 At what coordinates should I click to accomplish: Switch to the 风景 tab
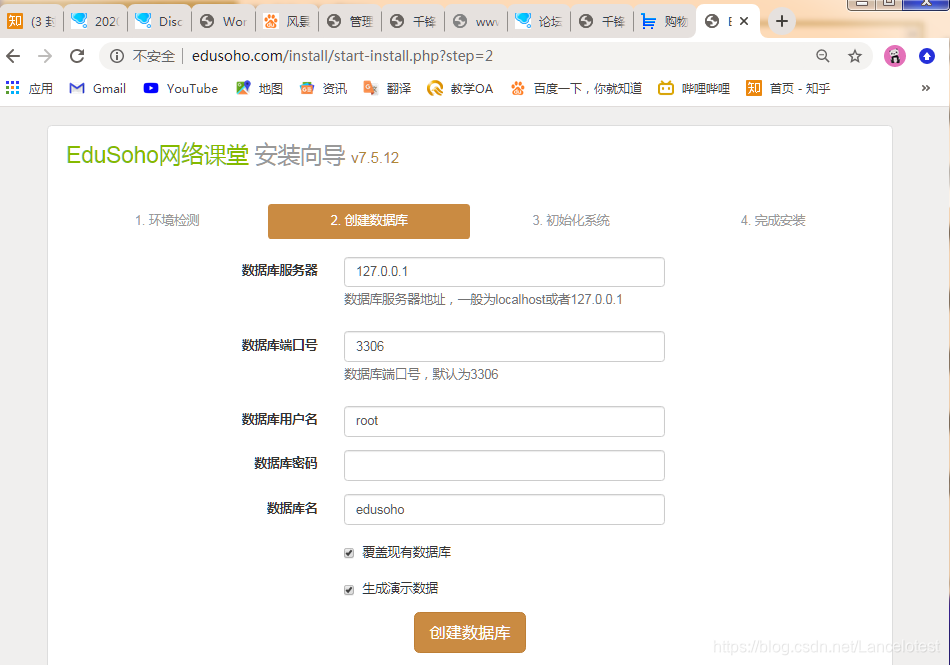(x=286, y=21)
